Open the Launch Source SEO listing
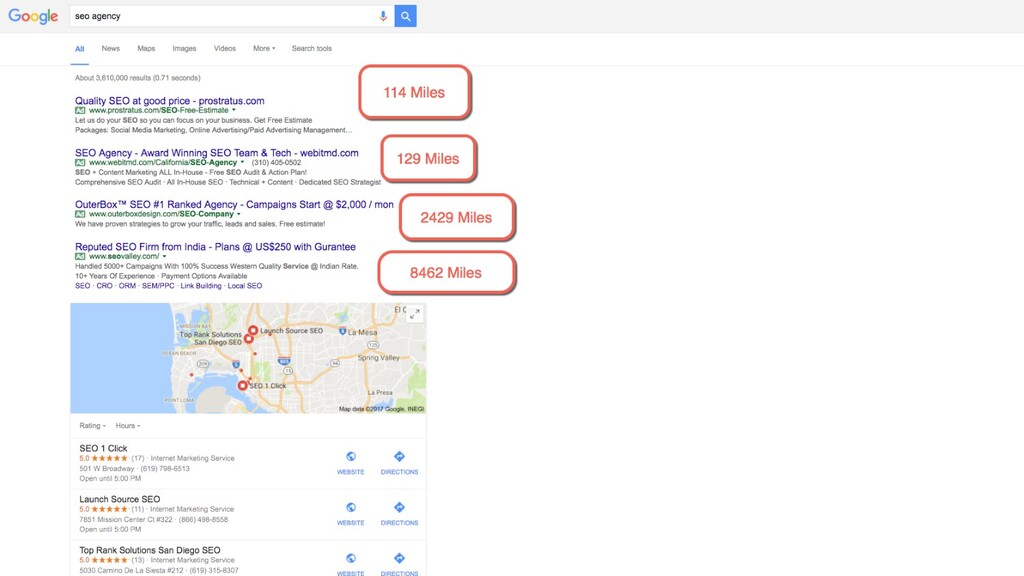 pyautogui.click(x=120, y=500)
